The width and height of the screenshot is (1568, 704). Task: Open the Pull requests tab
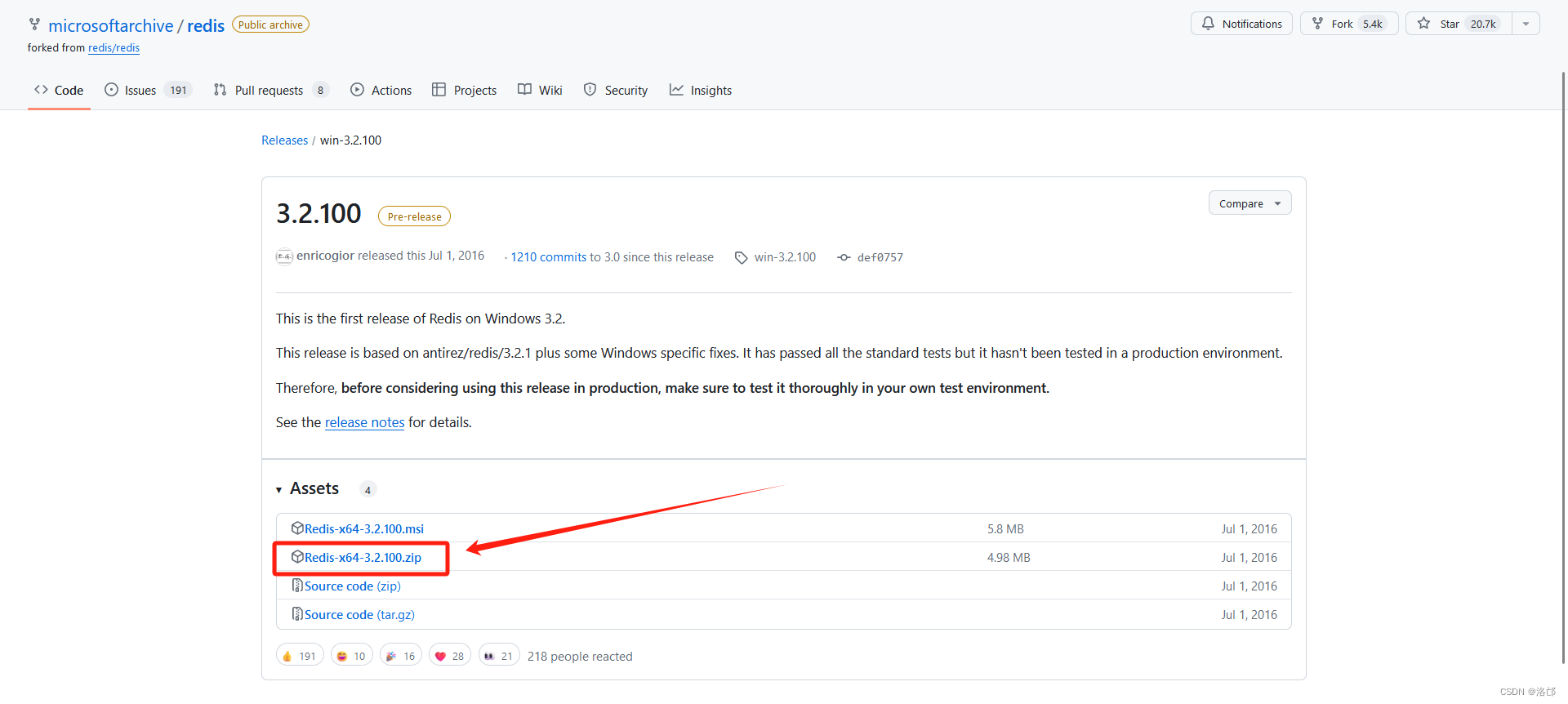[x=271, y=90]
